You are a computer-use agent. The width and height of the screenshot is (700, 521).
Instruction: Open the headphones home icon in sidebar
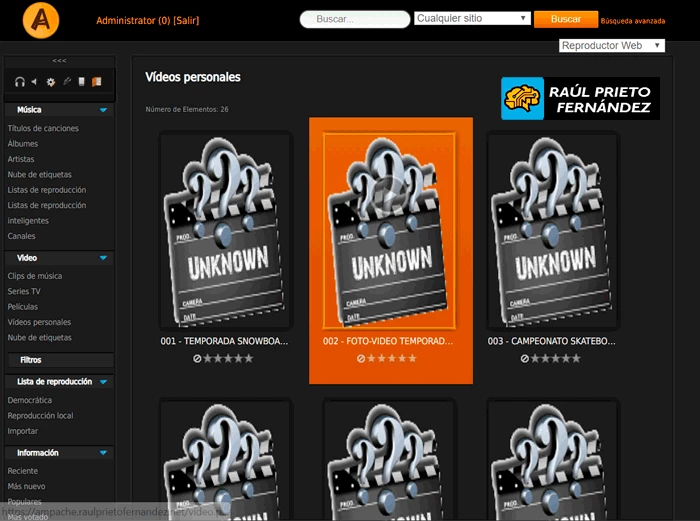point(20,82)
